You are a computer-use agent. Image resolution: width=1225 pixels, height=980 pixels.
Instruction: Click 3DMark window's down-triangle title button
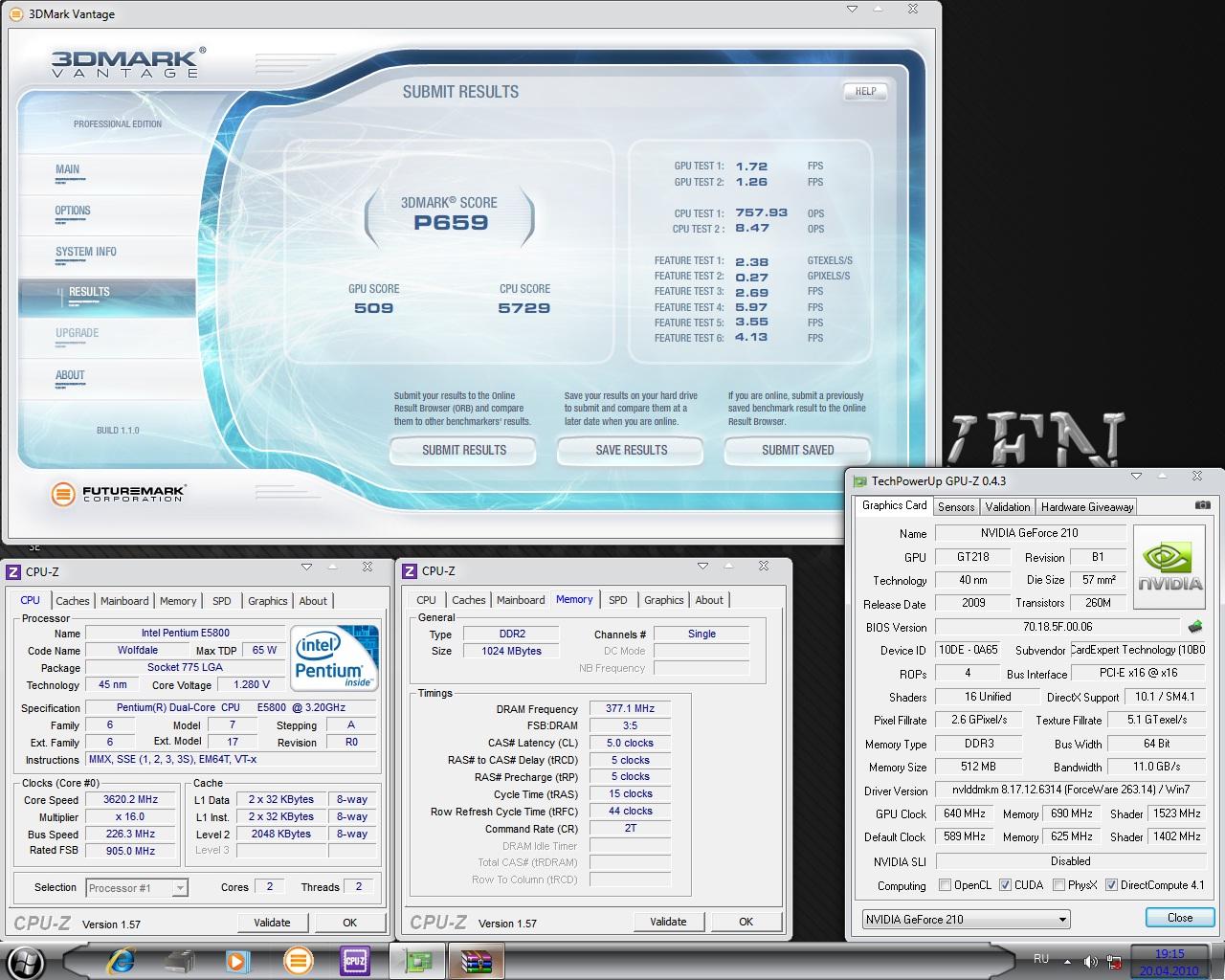pos(852,10)
